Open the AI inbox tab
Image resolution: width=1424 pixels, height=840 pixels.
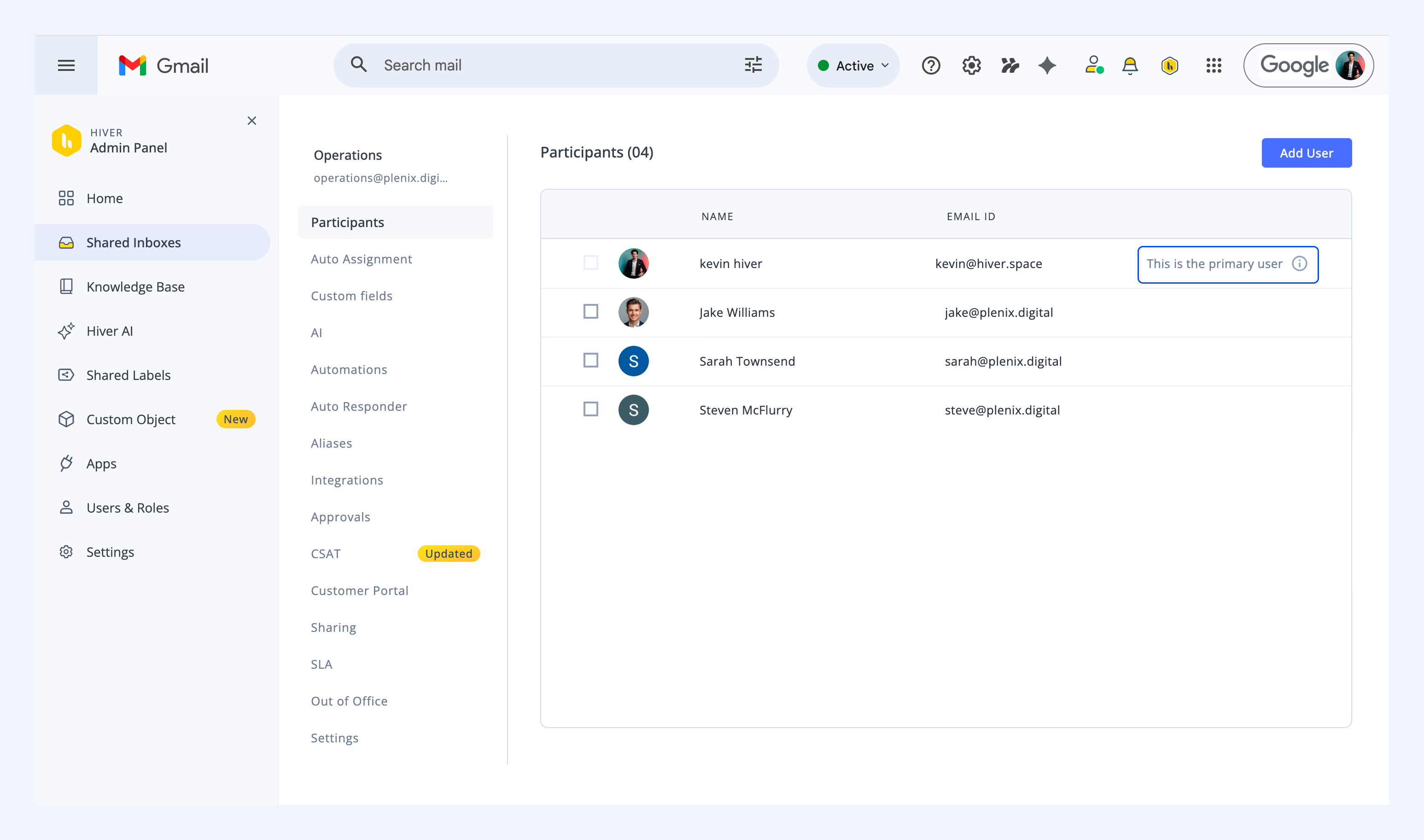pyautogui.click(x=316, y=333)
